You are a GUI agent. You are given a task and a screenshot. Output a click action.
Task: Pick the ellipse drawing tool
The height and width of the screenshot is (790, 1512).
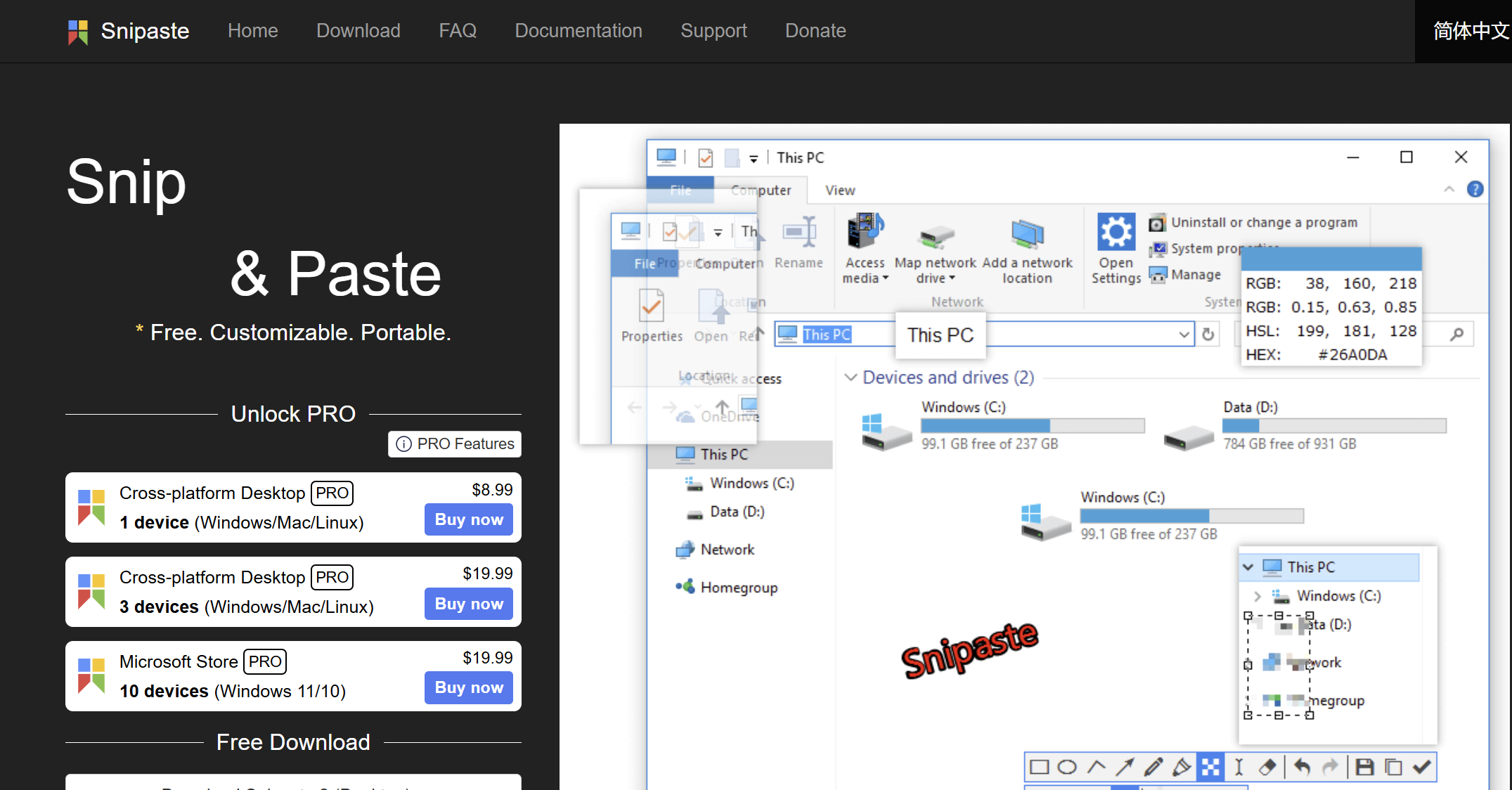point(1067,767)
